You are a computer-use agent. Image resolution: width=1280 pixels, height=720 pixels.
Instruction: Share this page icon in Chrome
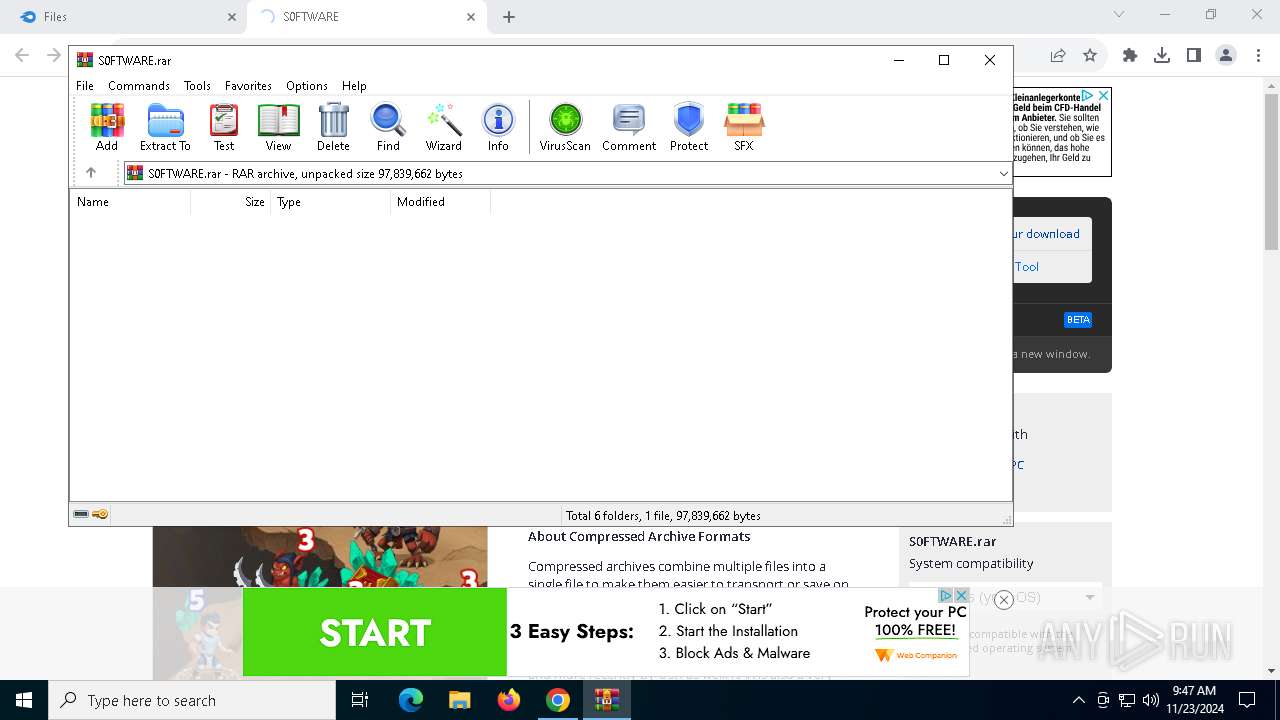click(1058, 56)
